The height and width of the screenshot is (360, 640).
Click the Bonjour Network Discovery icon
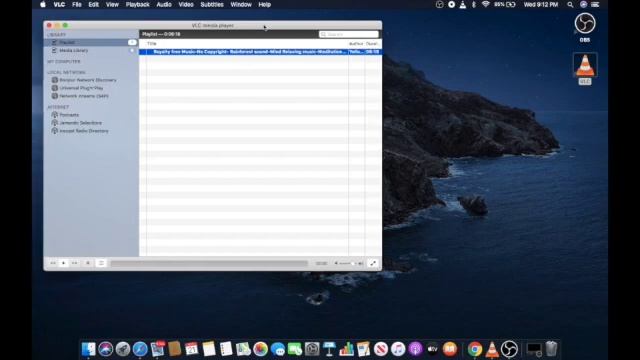click(54, 80)
